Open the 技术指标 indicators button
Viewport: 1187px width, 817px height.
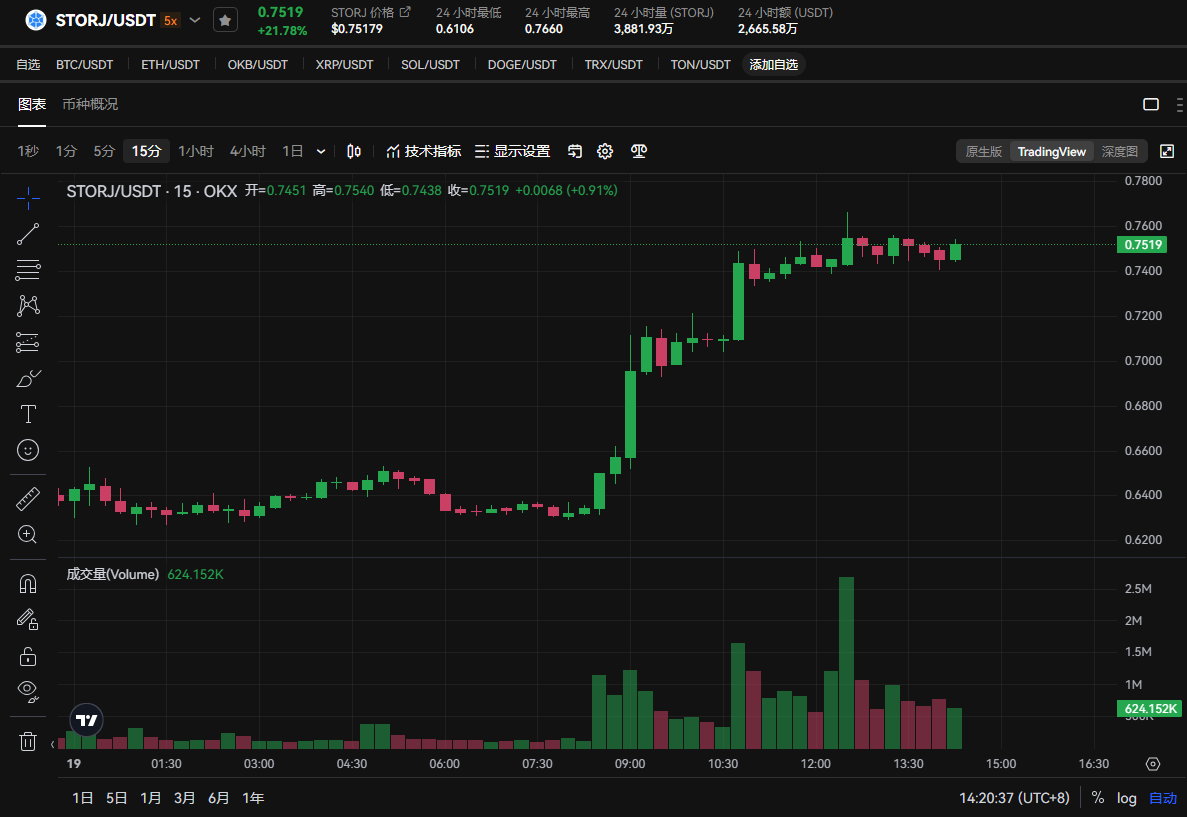423,151
